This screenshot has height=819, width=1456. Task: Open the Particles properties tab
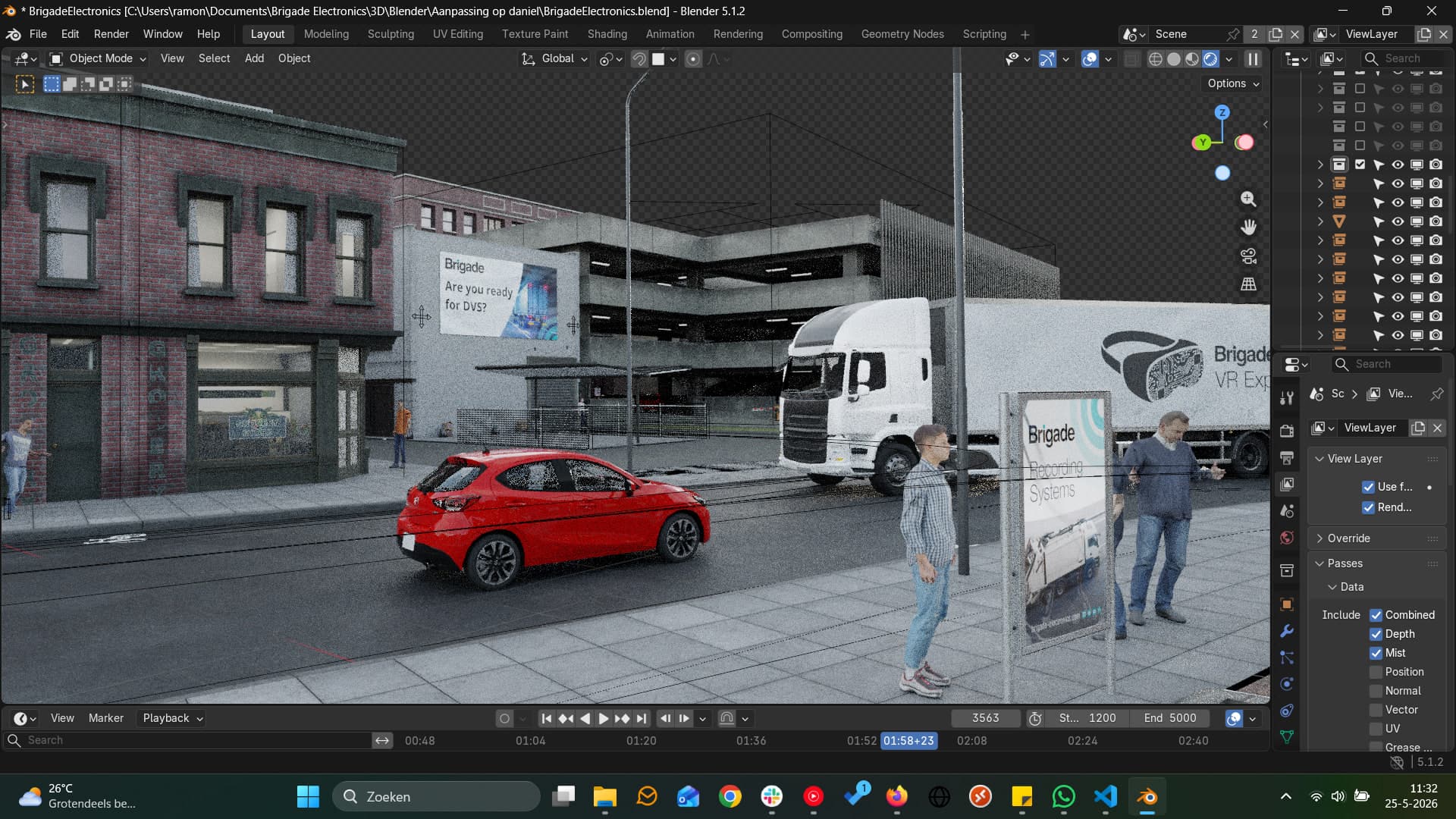tap(1287, 657)
